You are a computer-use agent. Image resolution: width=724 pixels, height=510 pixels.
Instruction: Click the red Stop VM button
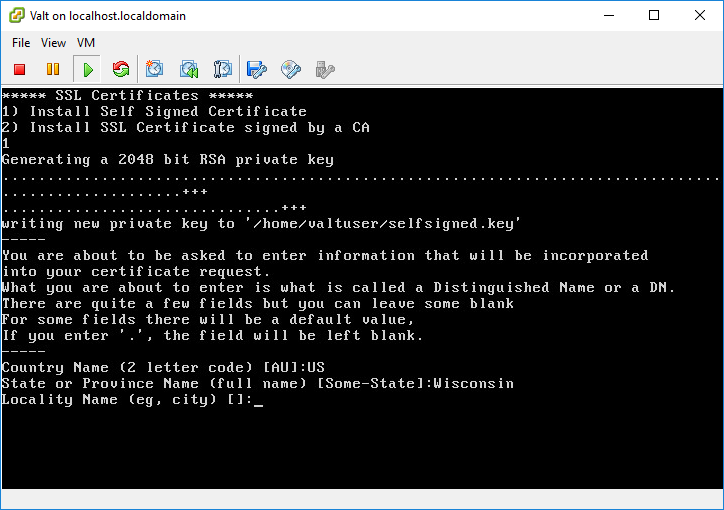click(x=19, y=69)
